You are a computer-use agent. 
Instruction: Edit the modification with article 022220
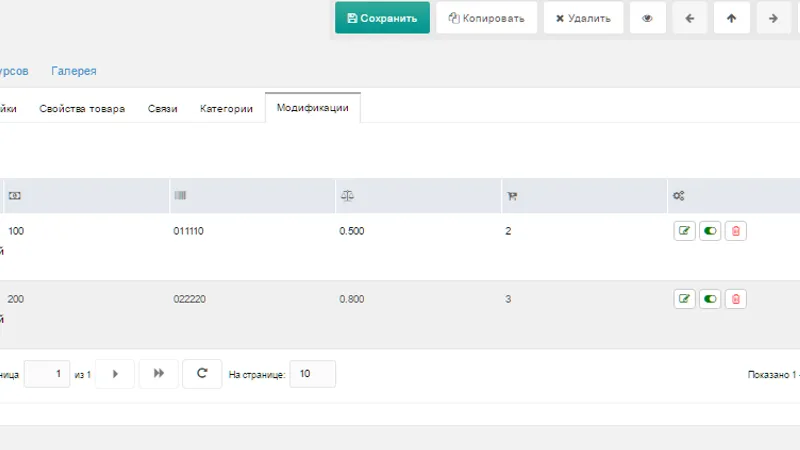click(x=684, y=299)
